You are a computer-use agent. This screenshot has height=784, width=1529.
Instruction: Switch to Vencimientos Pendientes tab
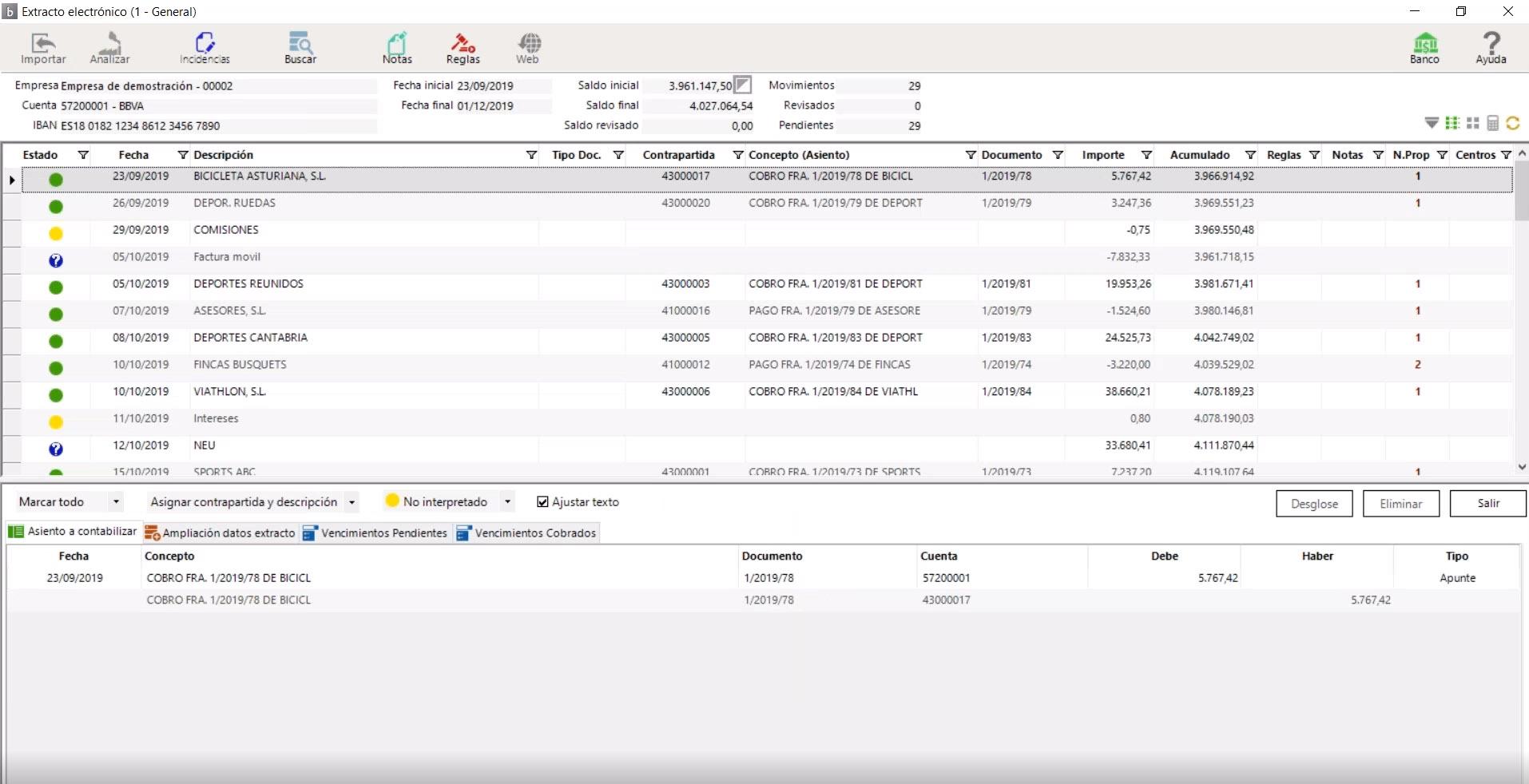click(375, 533)
